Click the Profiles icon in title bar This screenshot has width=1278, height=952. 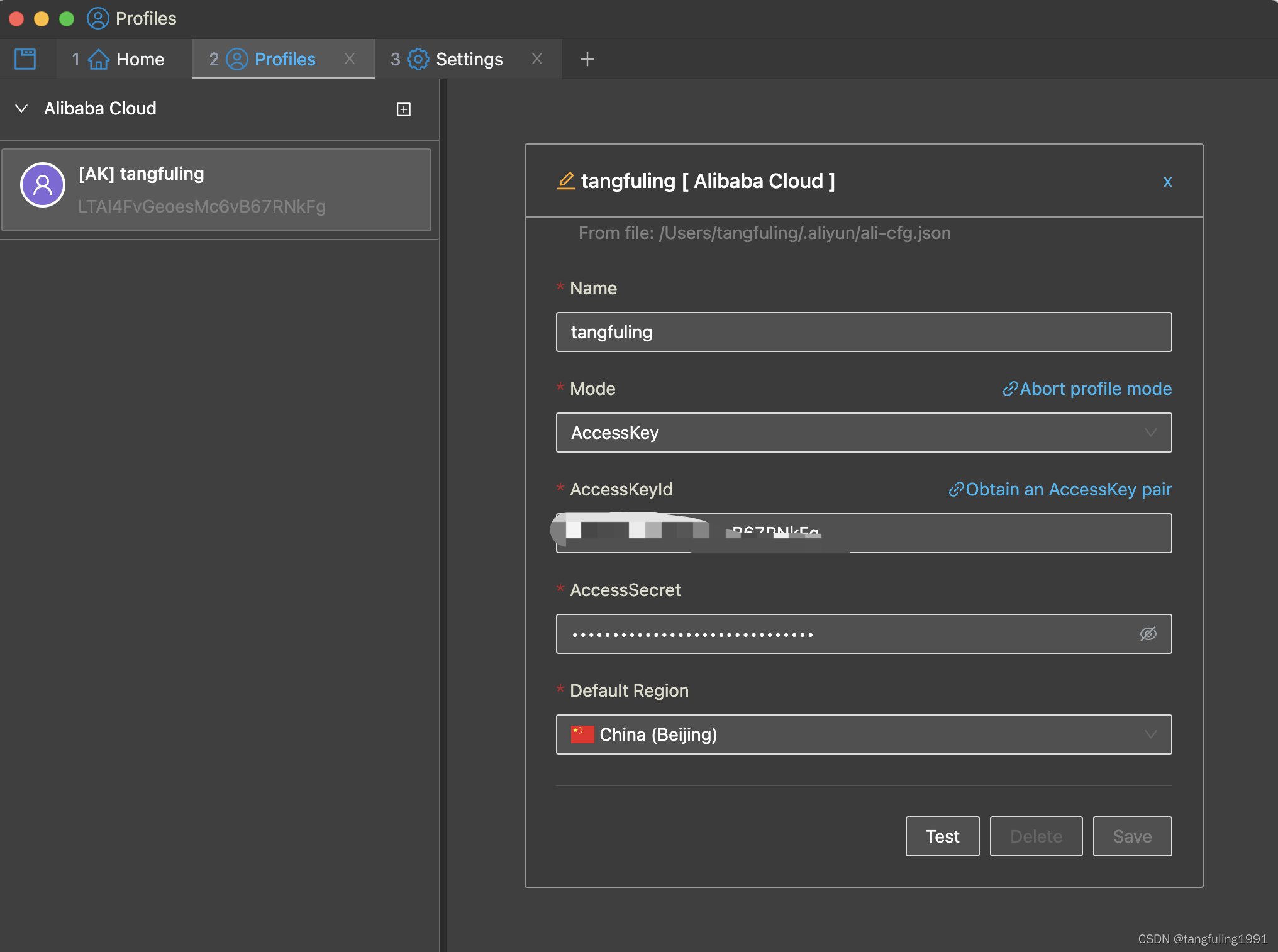97,18
